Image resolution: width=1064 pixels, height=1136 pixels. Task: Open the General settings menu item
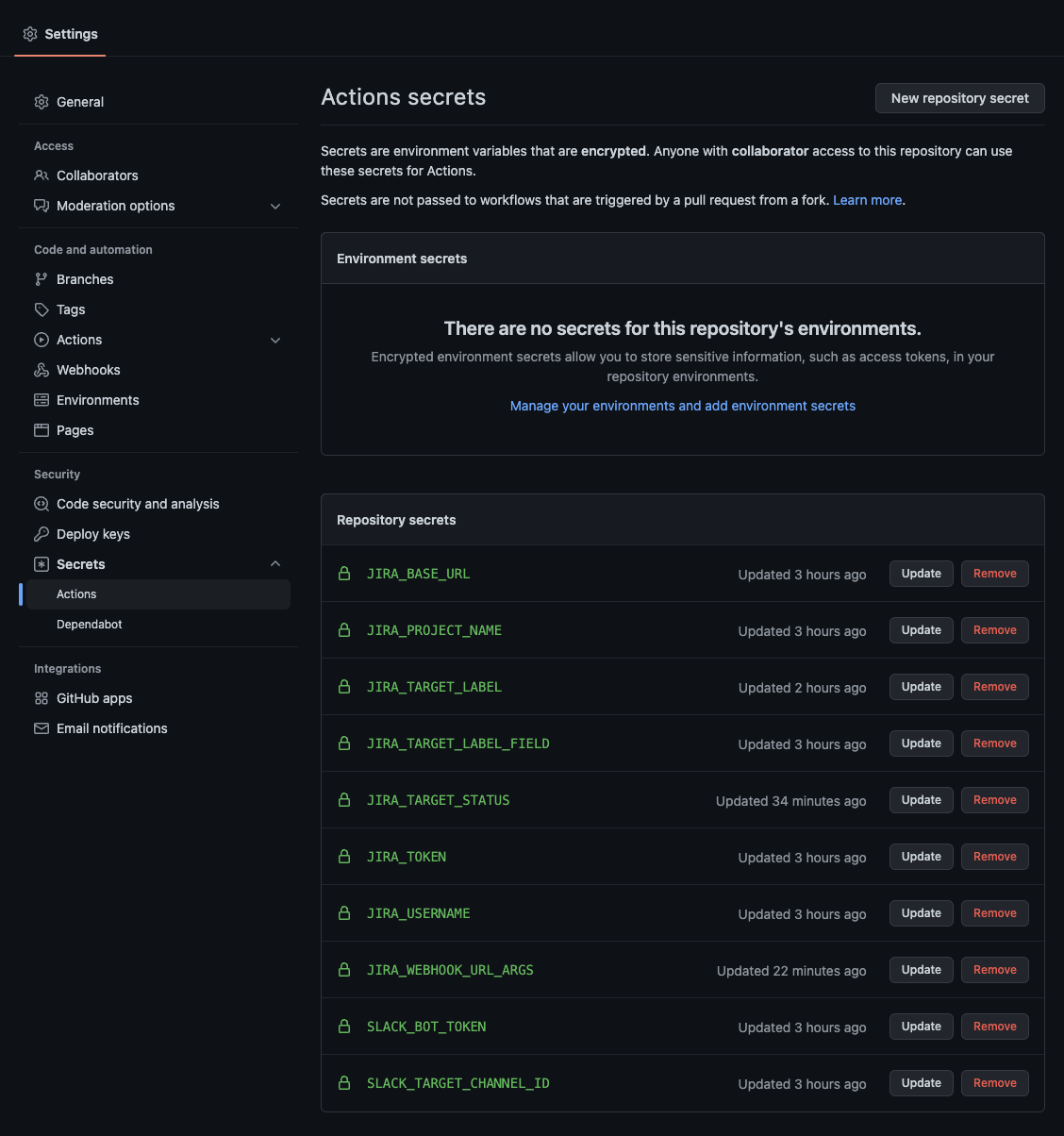click(80, 102)
